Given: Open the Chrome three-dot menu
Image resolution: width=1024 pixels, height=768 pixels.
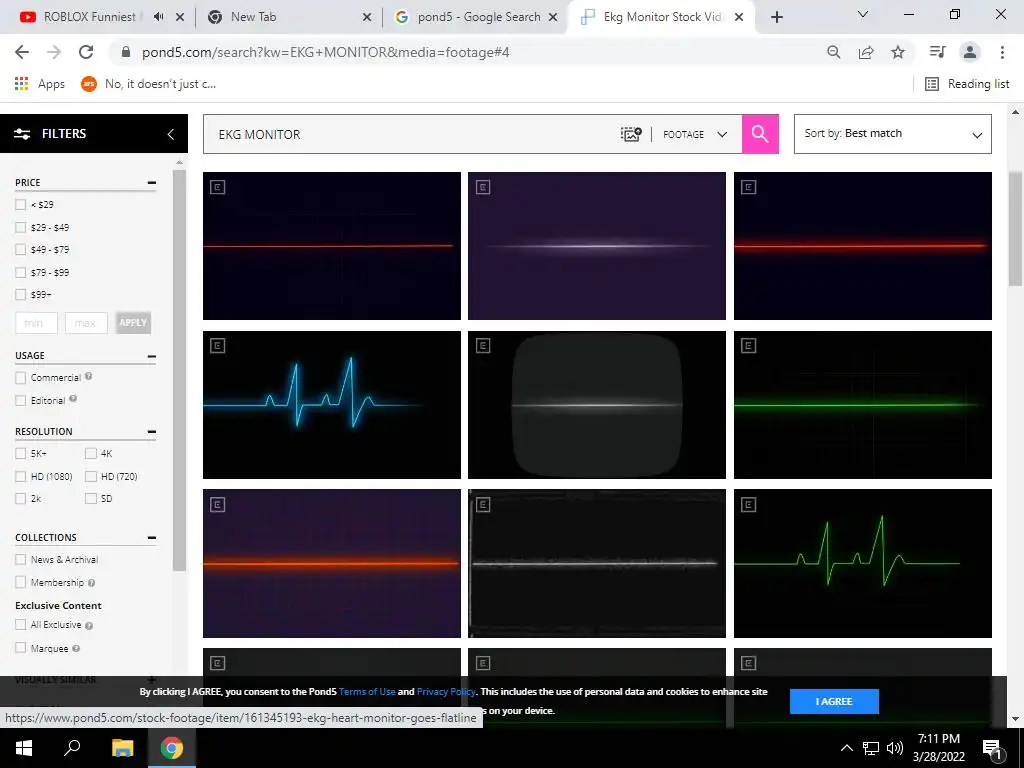Looking at the screenshot, I should [1002, 52].
